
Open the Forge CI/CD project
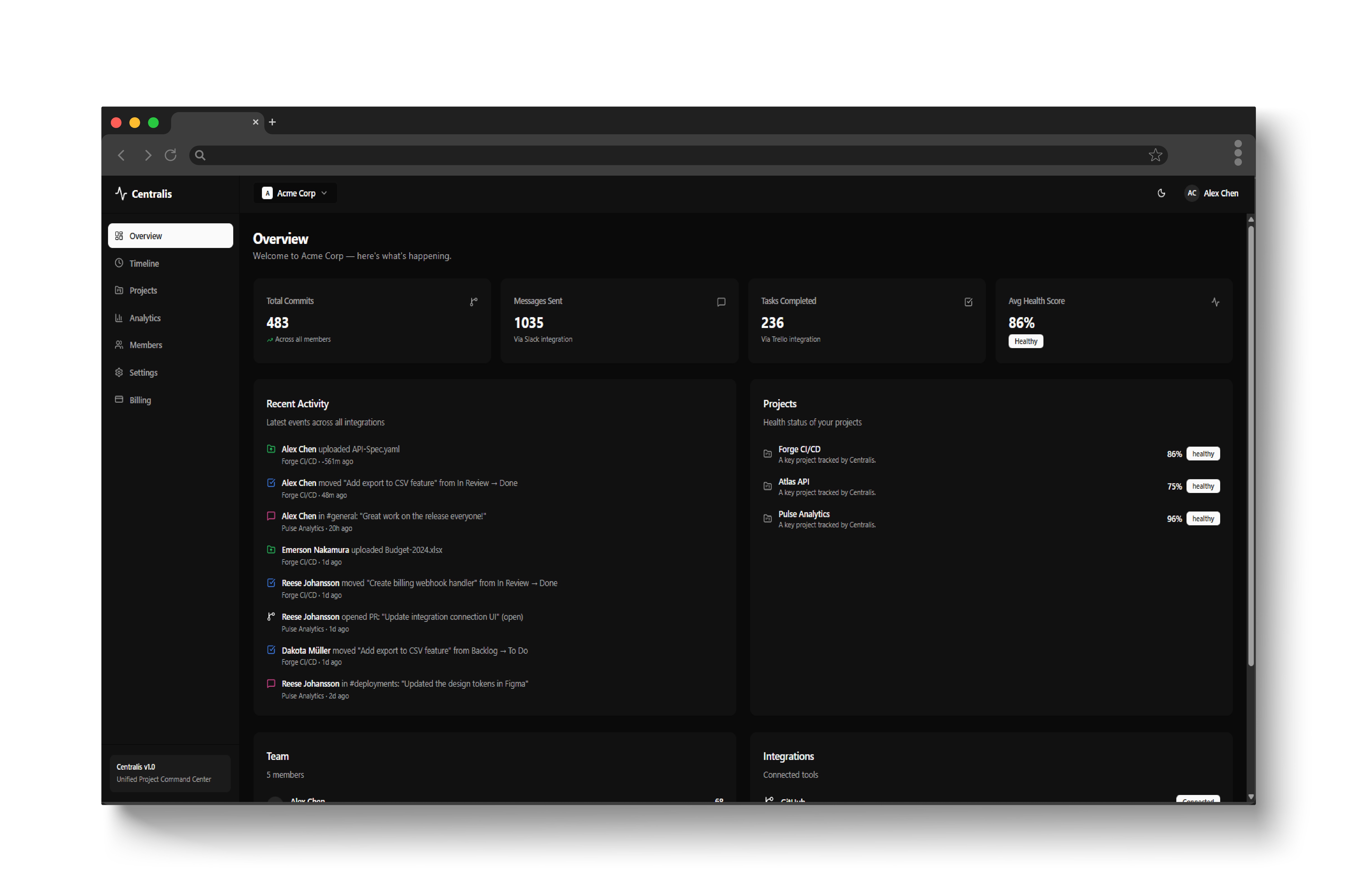(992, 454)
